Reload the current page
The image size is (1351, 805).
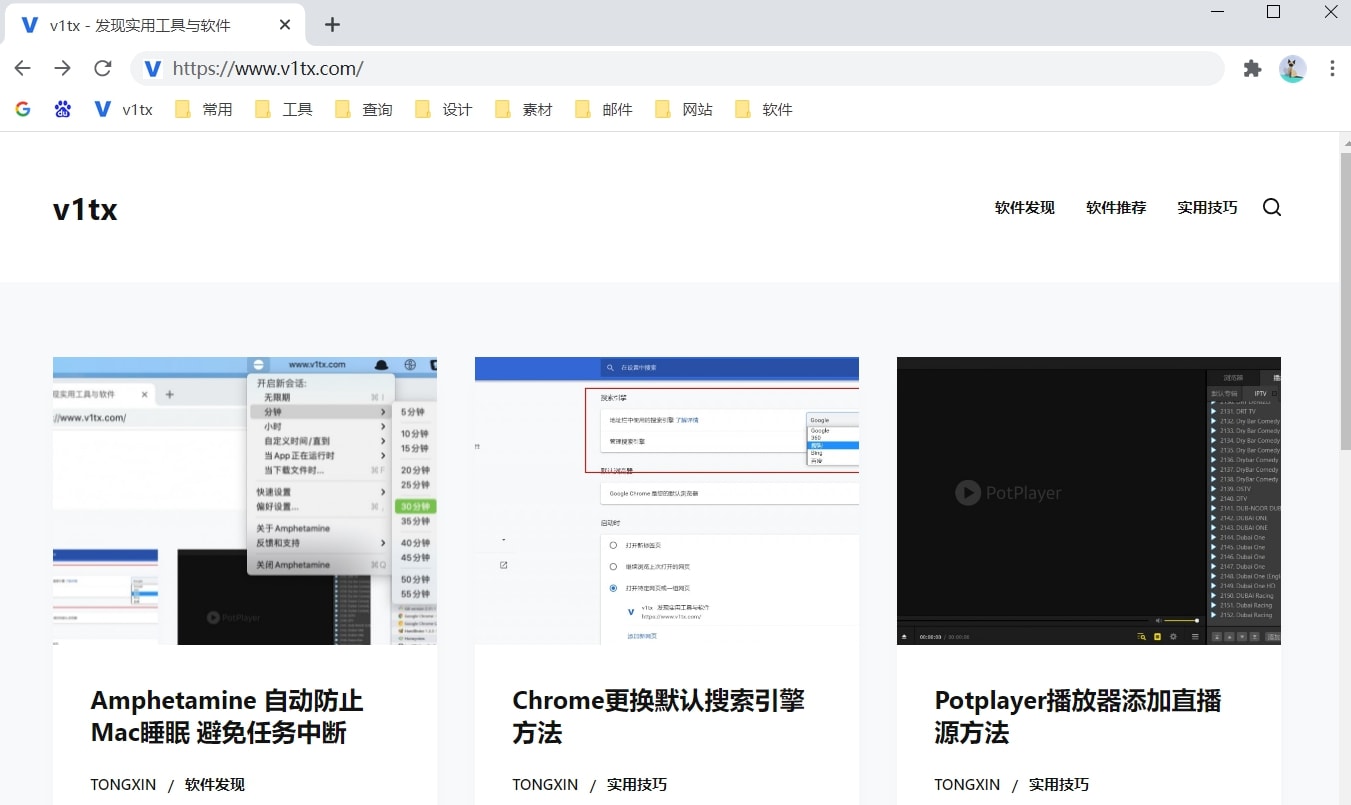tap(102, 68)
